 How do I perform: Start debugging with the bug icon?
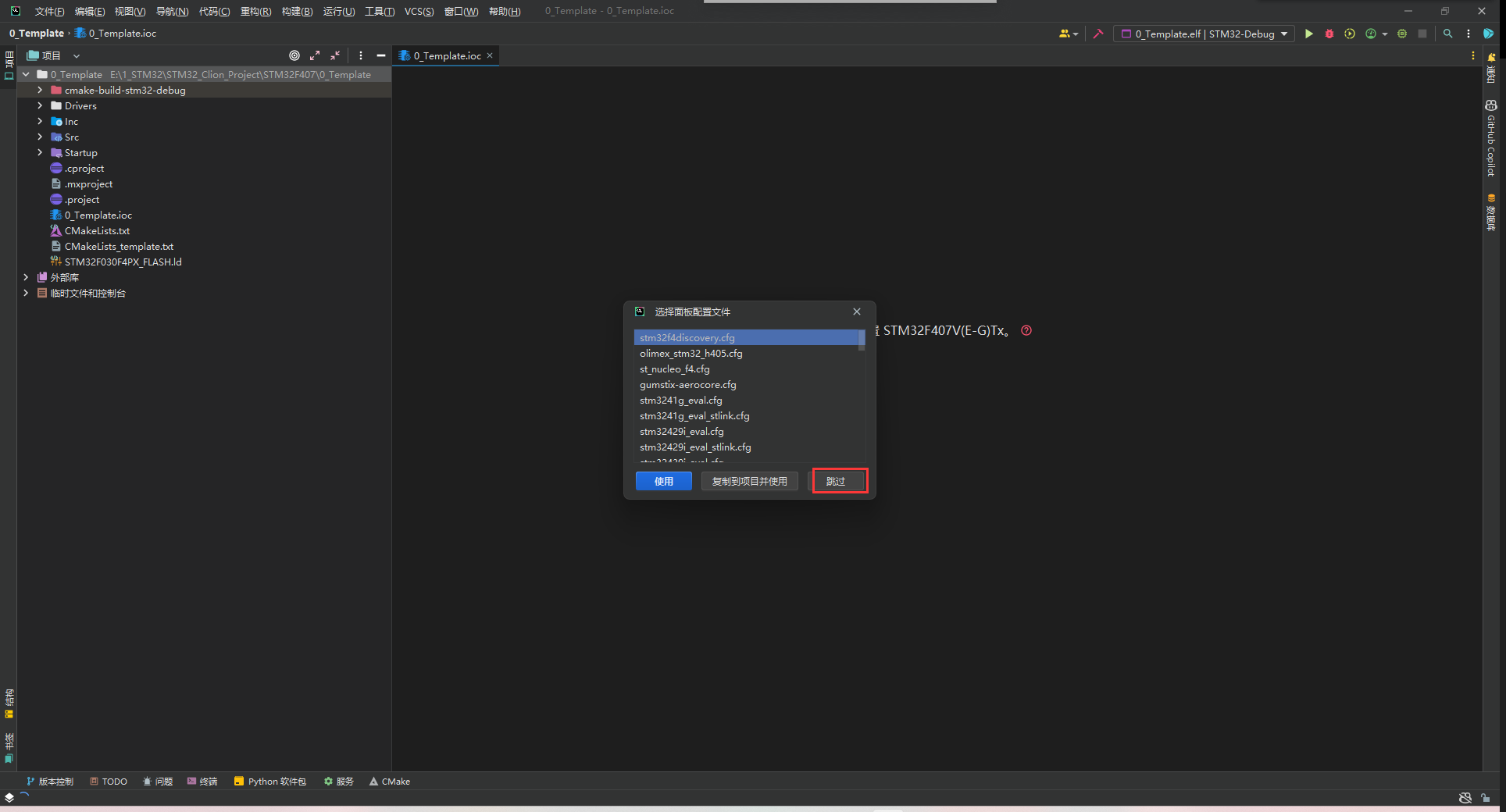click(1329, 34)
